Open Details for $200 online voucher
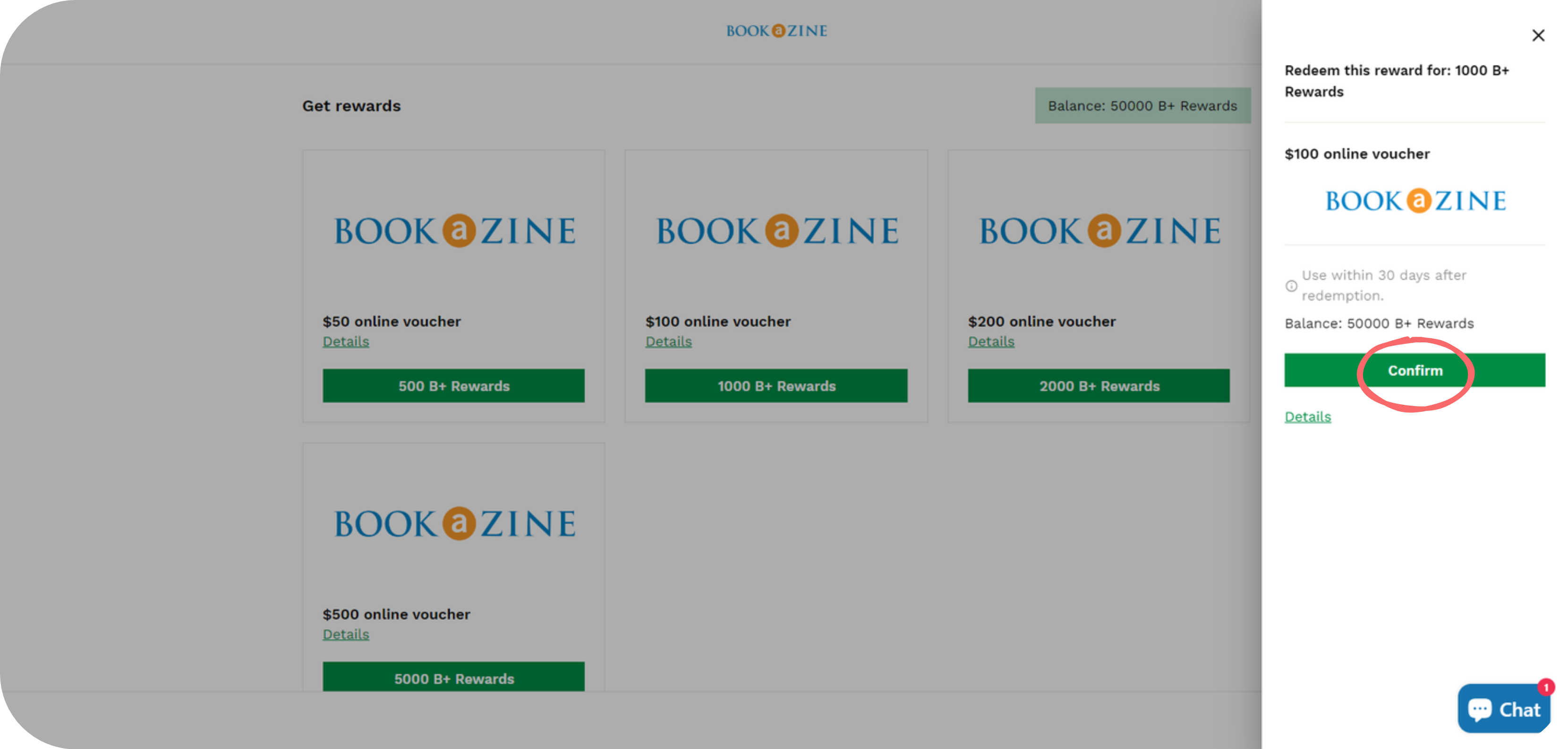 point(991,342)
